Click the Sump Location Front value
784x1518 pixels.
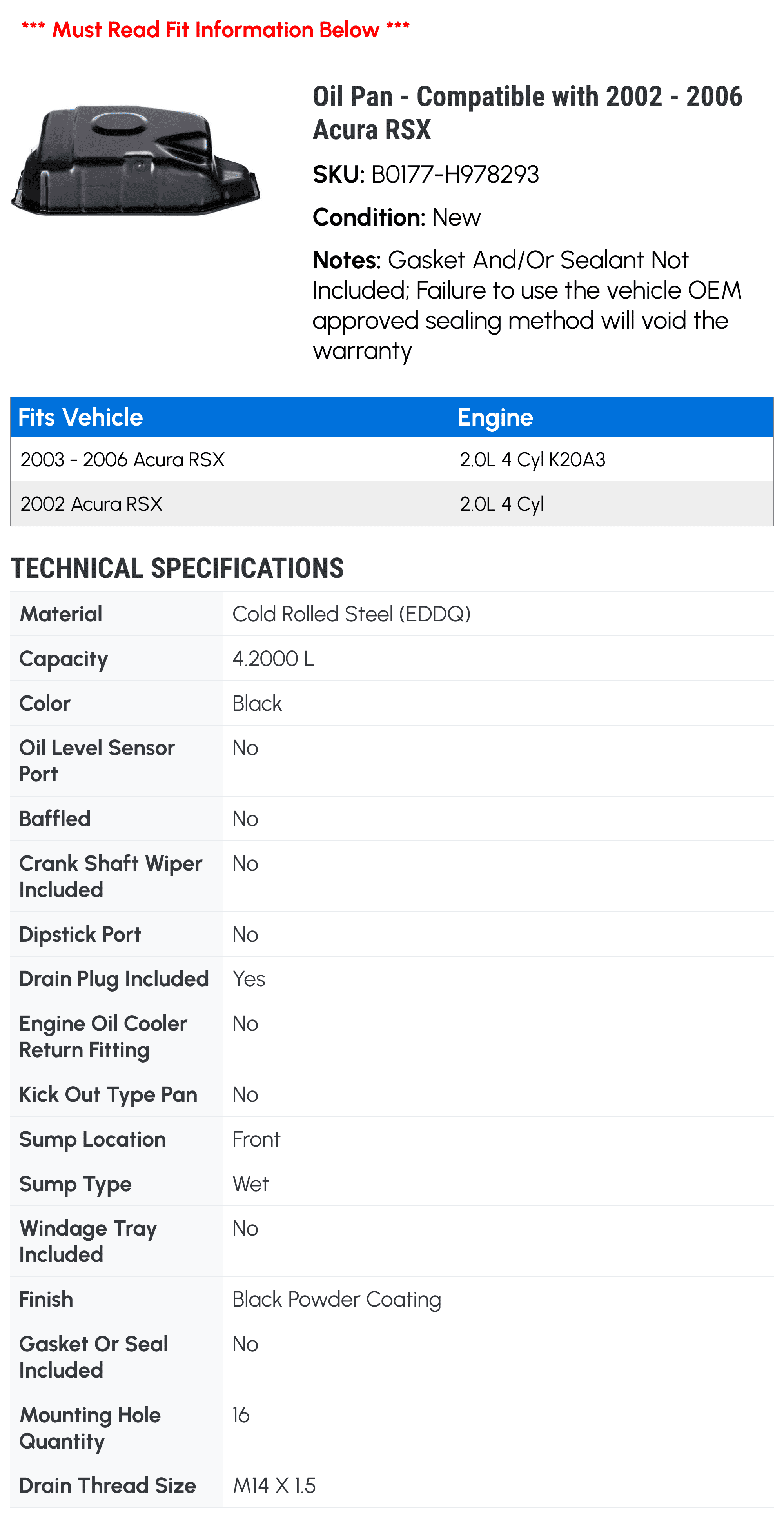pyautogui.click(x=256, y=1139)
